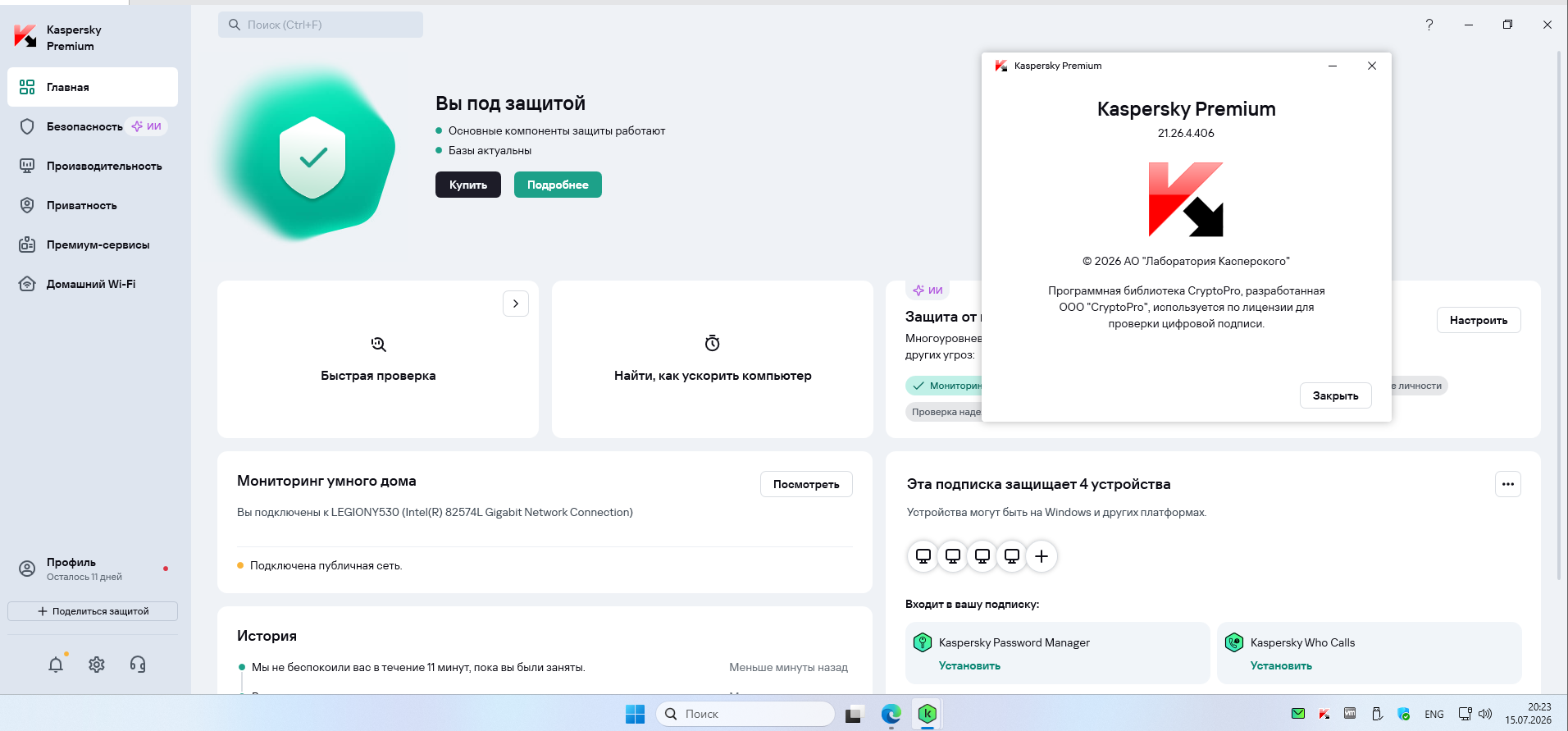Click the VMware tools tray icon
The width and height of the screenshot is (1568, 731).
point(1351,714)
